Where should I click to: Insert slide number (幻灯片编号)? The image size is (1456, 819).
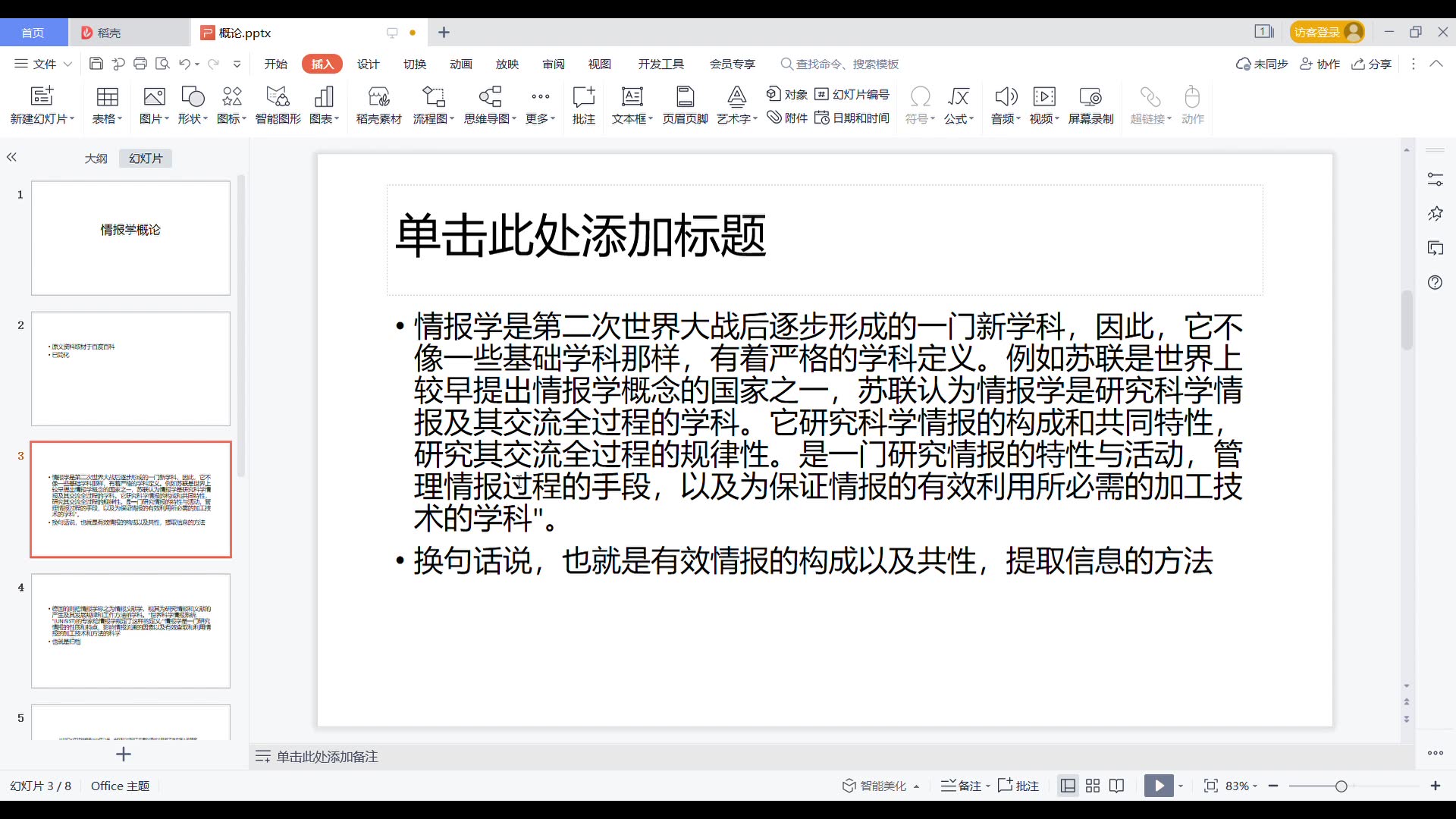852,94
